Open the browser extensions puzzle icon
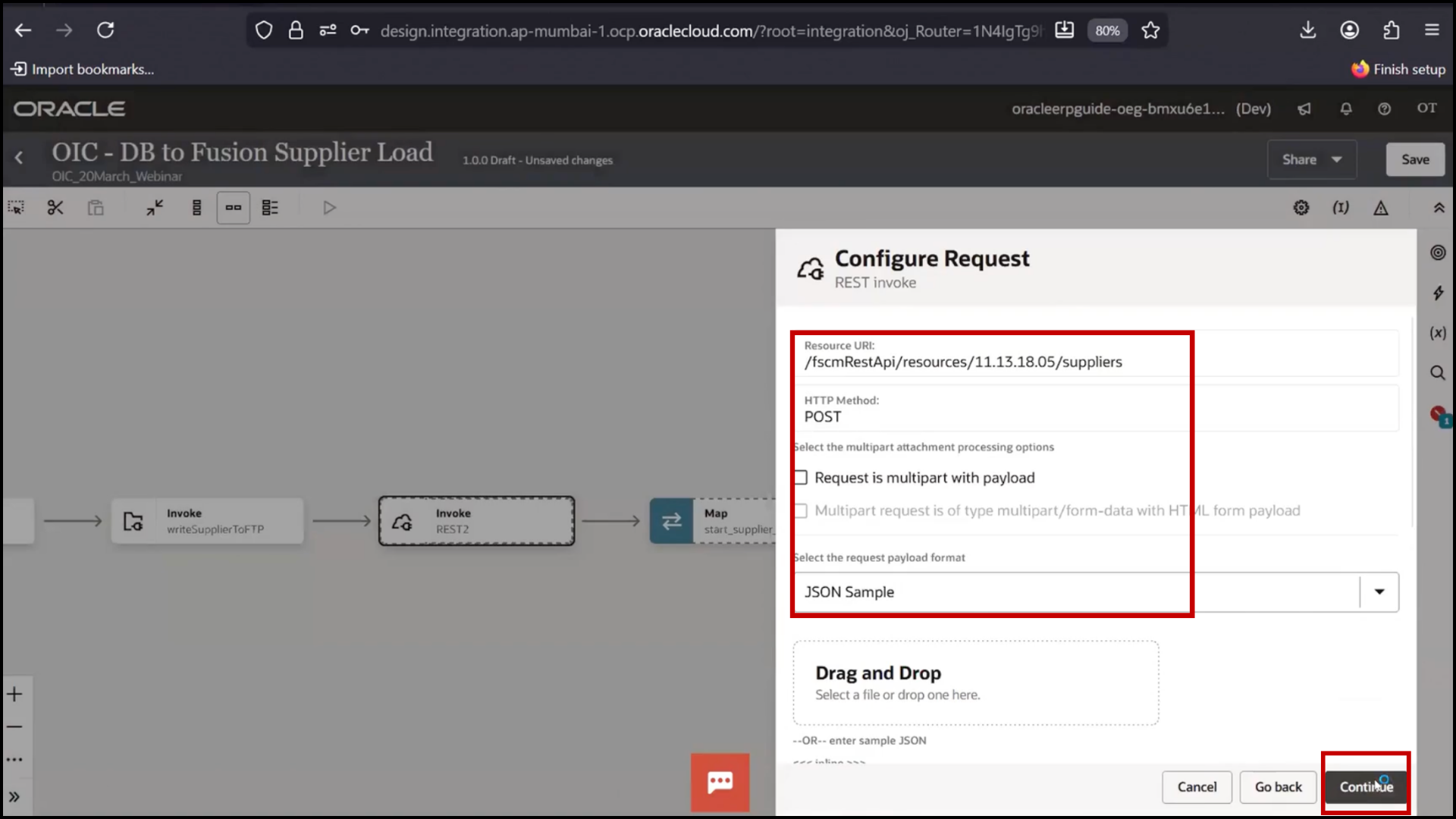Screen dimensions: 1456x819 pos(1391,30)
